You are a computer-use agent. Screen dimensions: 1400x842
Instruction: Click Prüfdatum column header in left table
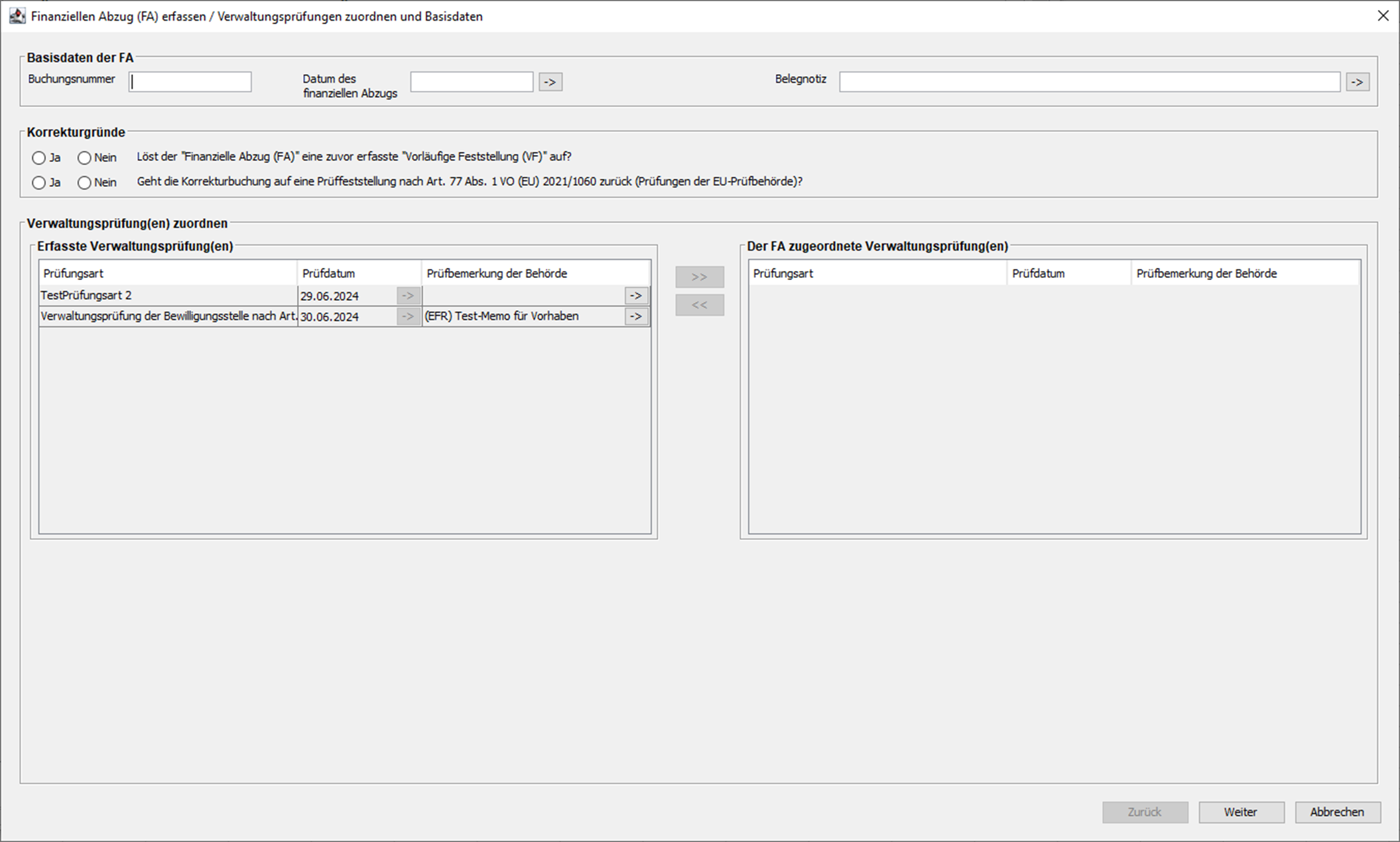coord(358,273)
